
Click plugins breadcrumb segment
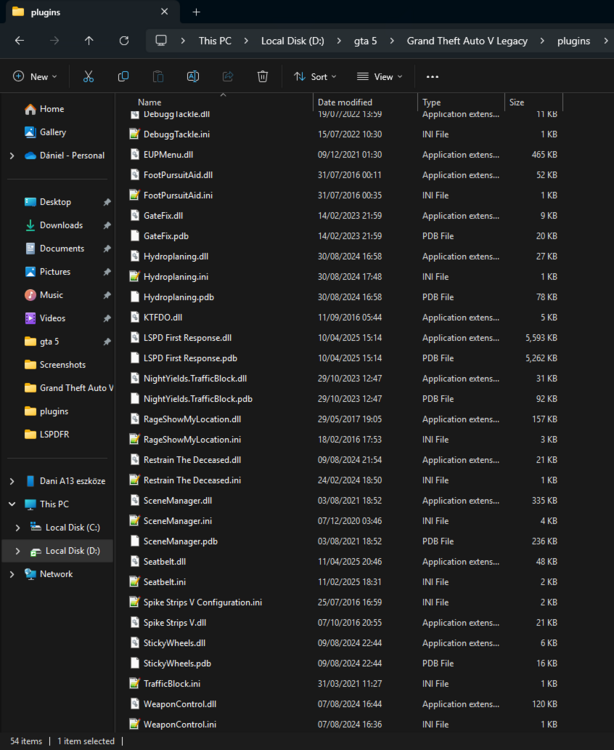pyautogui.click(x=573, y=41)
